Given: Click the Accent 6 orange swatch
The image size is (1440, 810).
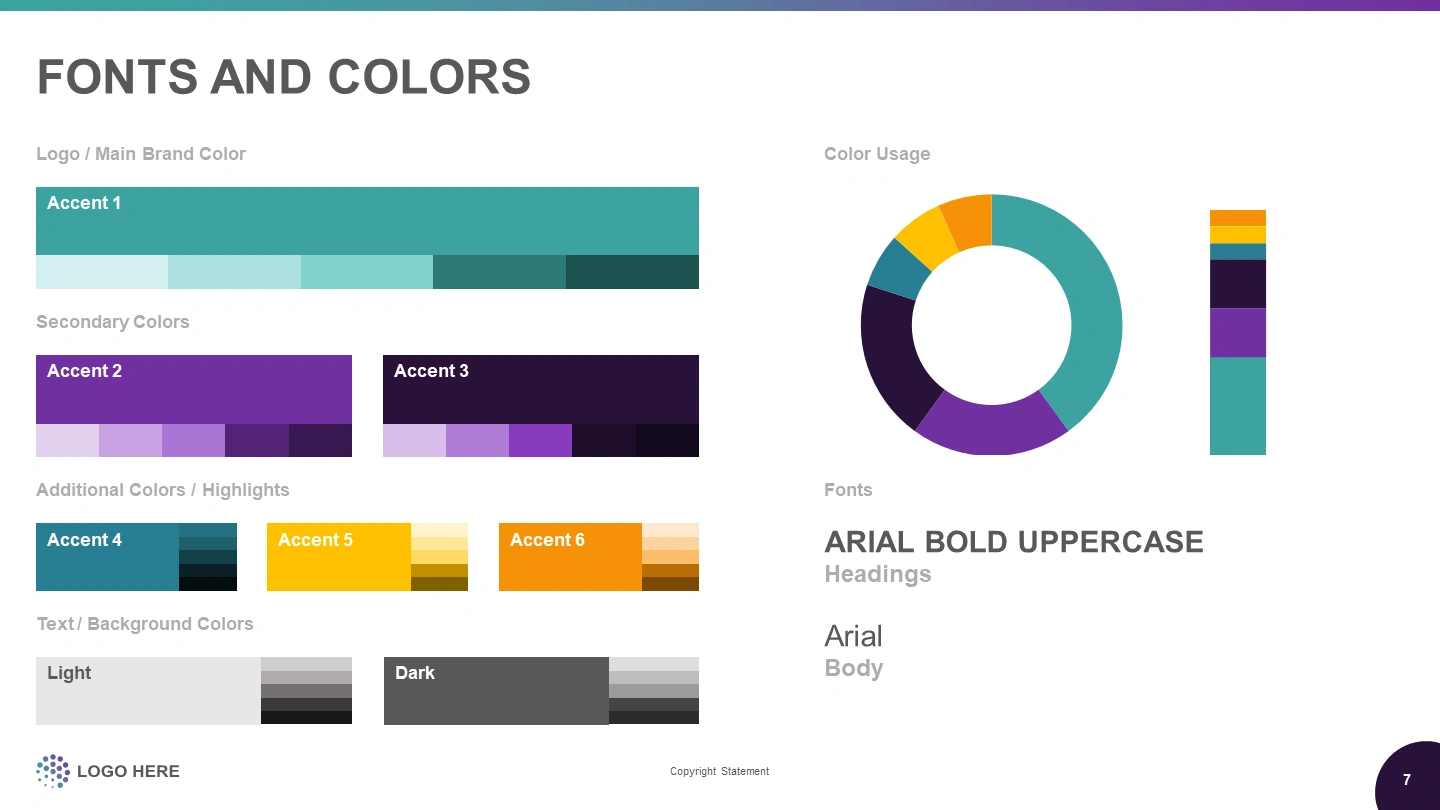Looking at the screenshot, I should 570,557.
